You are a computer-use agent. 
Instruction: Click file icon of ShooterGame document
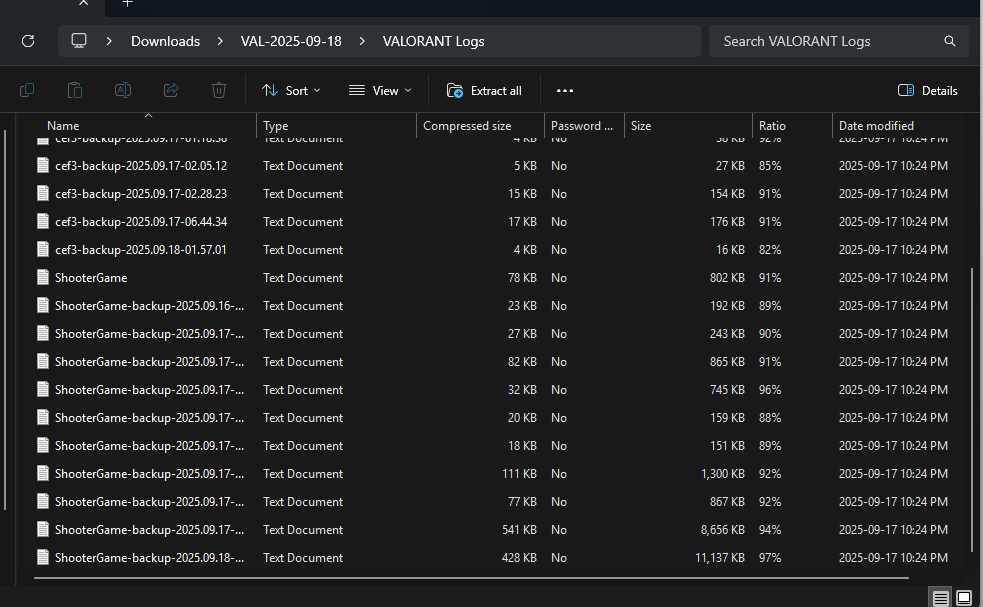click(43, 277)
